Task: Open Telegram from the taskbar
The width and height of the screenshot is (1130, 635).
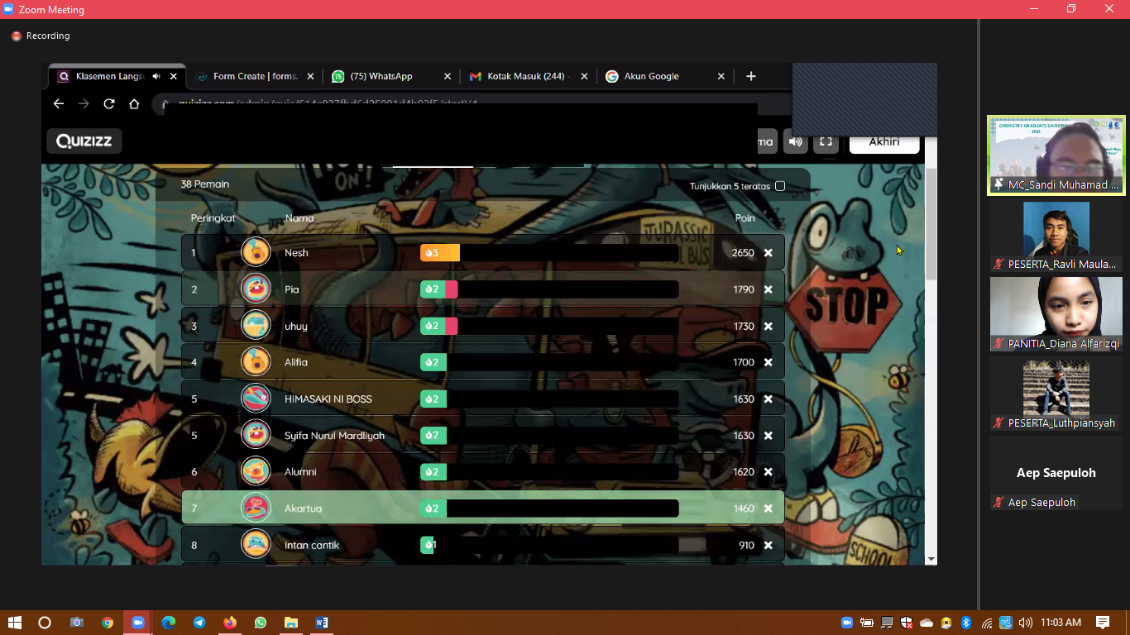Action: click(x=199, y=623)
